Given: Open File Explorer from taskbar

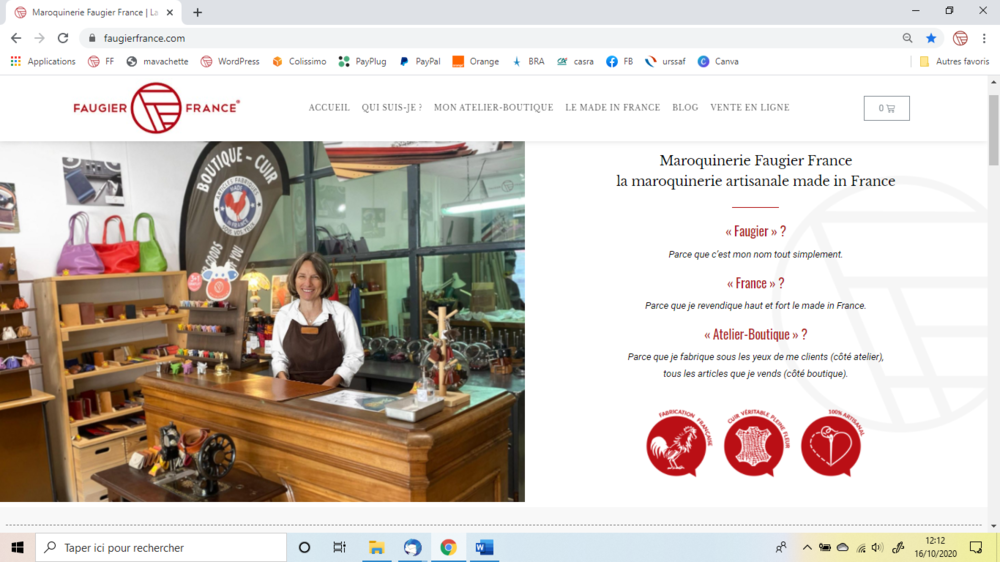Looking at the screenshot, I should [376, 547].
